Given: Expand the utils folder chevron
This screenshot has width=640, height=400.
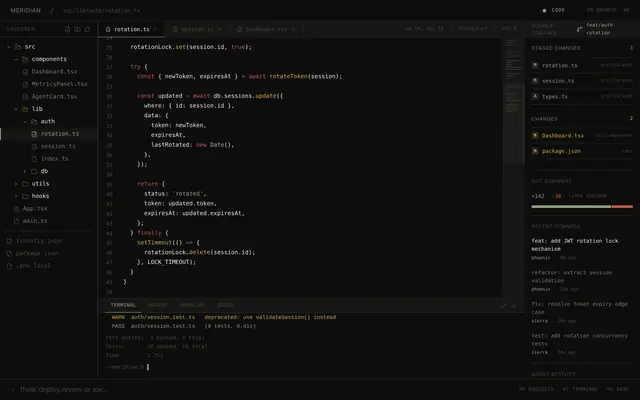Looking at the screenshot, I should coord(16,184).
